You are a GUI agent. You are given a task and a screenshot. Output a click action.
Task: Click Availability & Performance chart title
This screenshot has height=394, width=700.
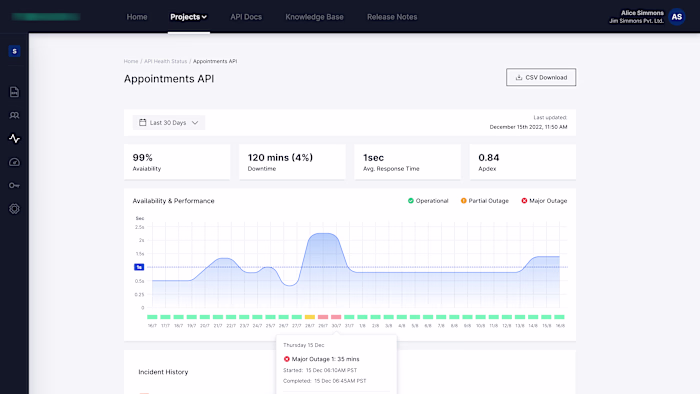pyautogui.click(x=173, y=201)
